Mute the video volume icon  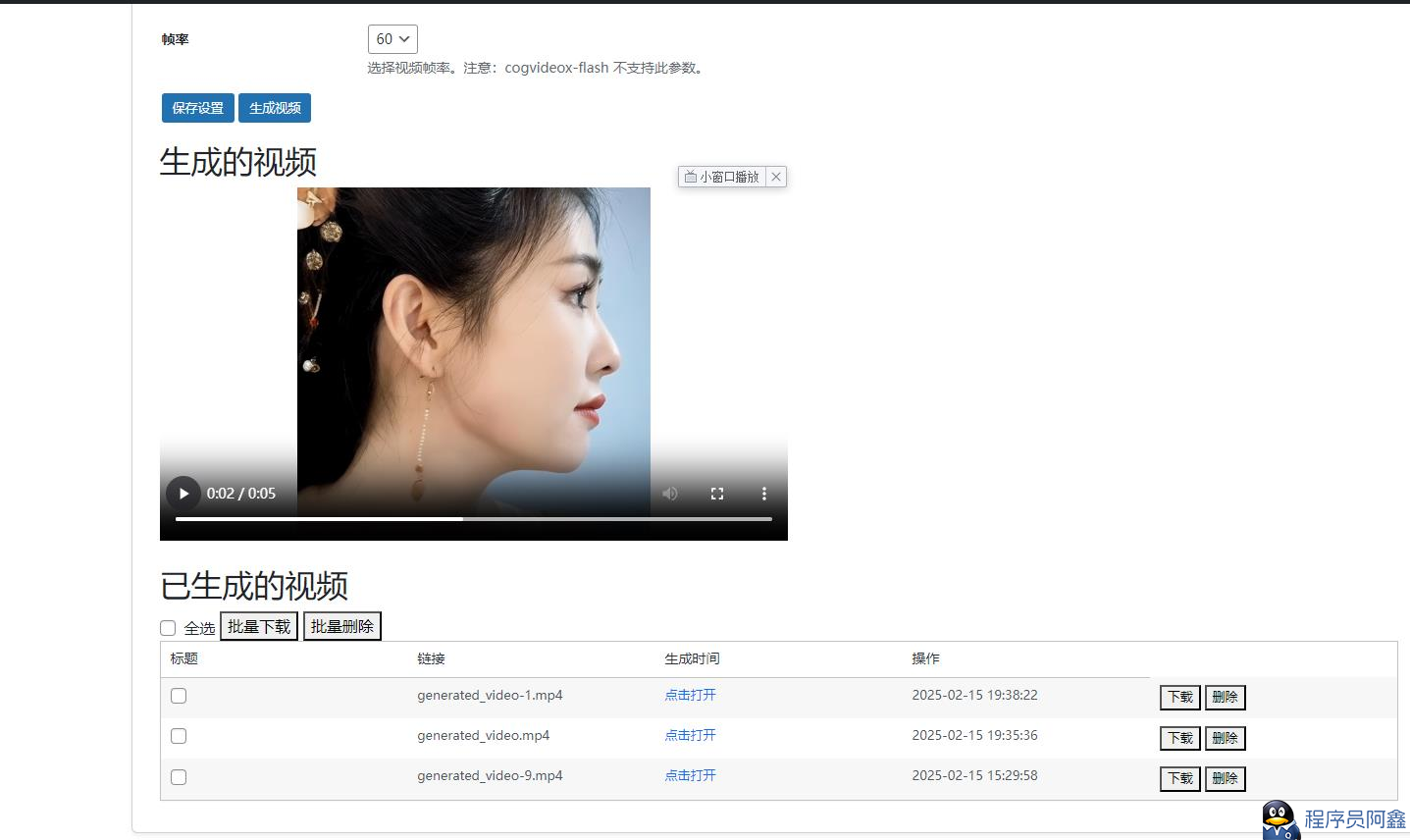point(670,494)
